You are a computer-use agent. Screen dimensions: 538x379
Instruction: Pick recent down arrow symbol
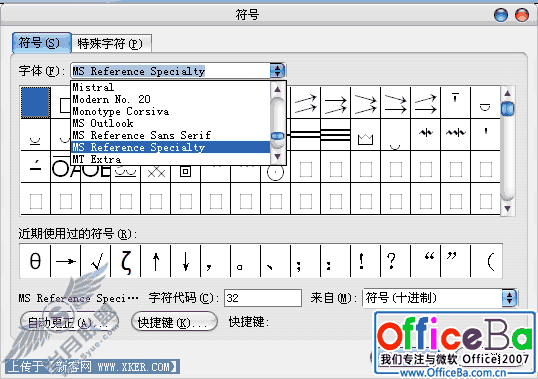186,261
